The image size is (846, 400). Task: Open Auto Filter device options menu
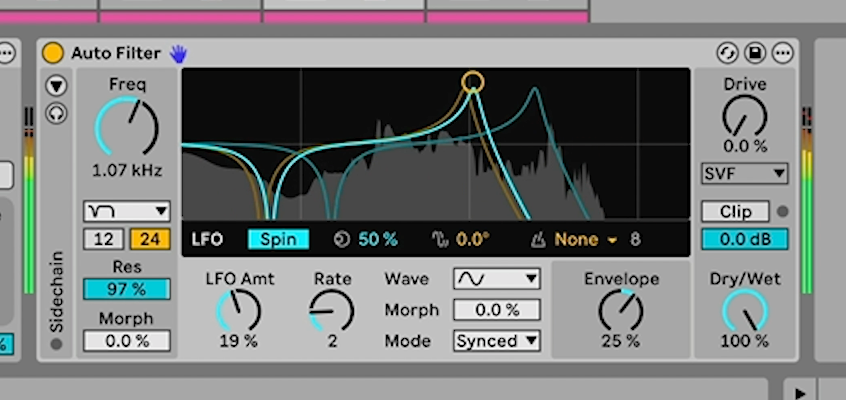click(783, 53)
